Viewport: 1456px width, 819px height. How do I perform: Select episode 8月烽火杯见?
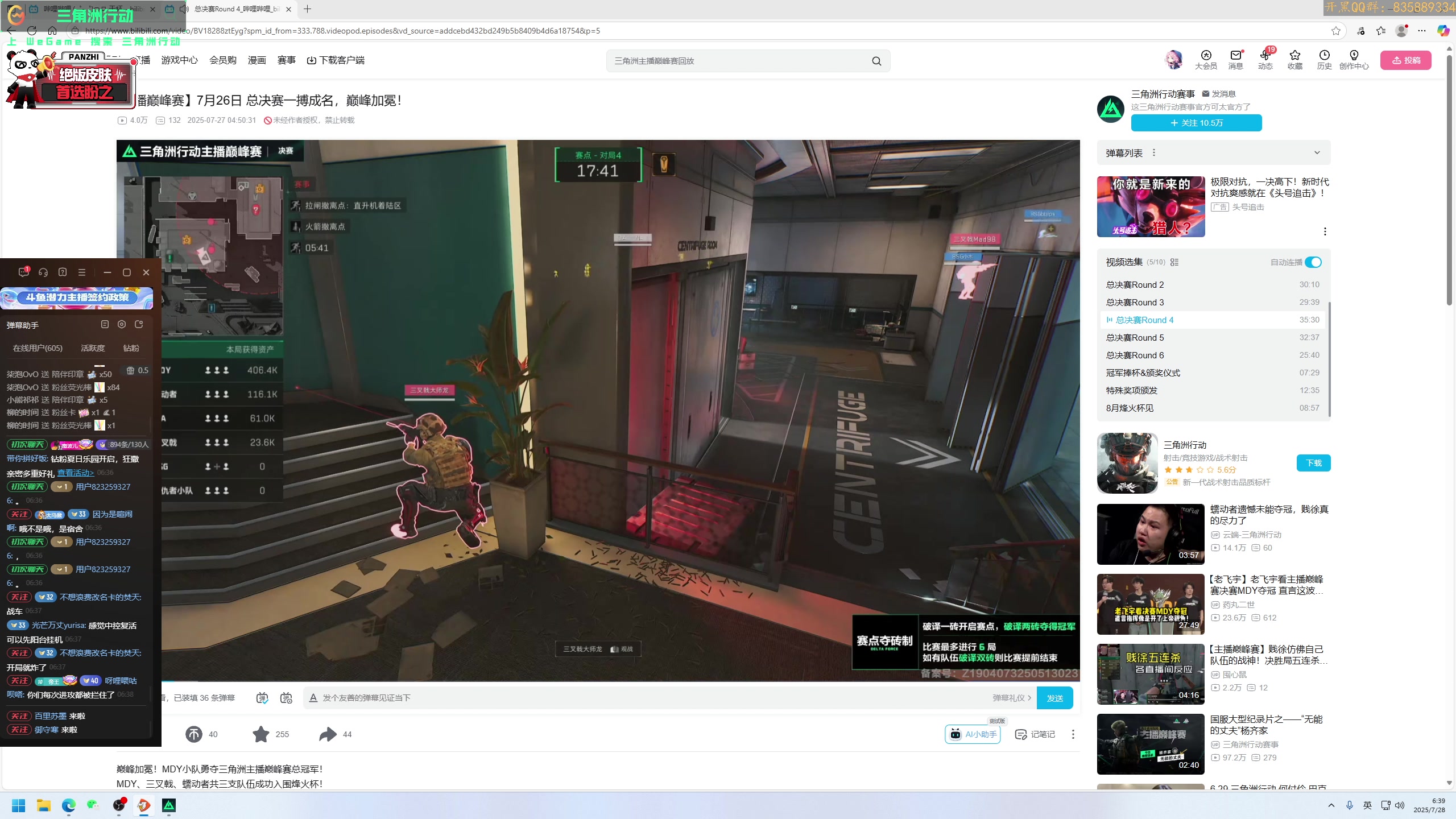pos(1213,408)
